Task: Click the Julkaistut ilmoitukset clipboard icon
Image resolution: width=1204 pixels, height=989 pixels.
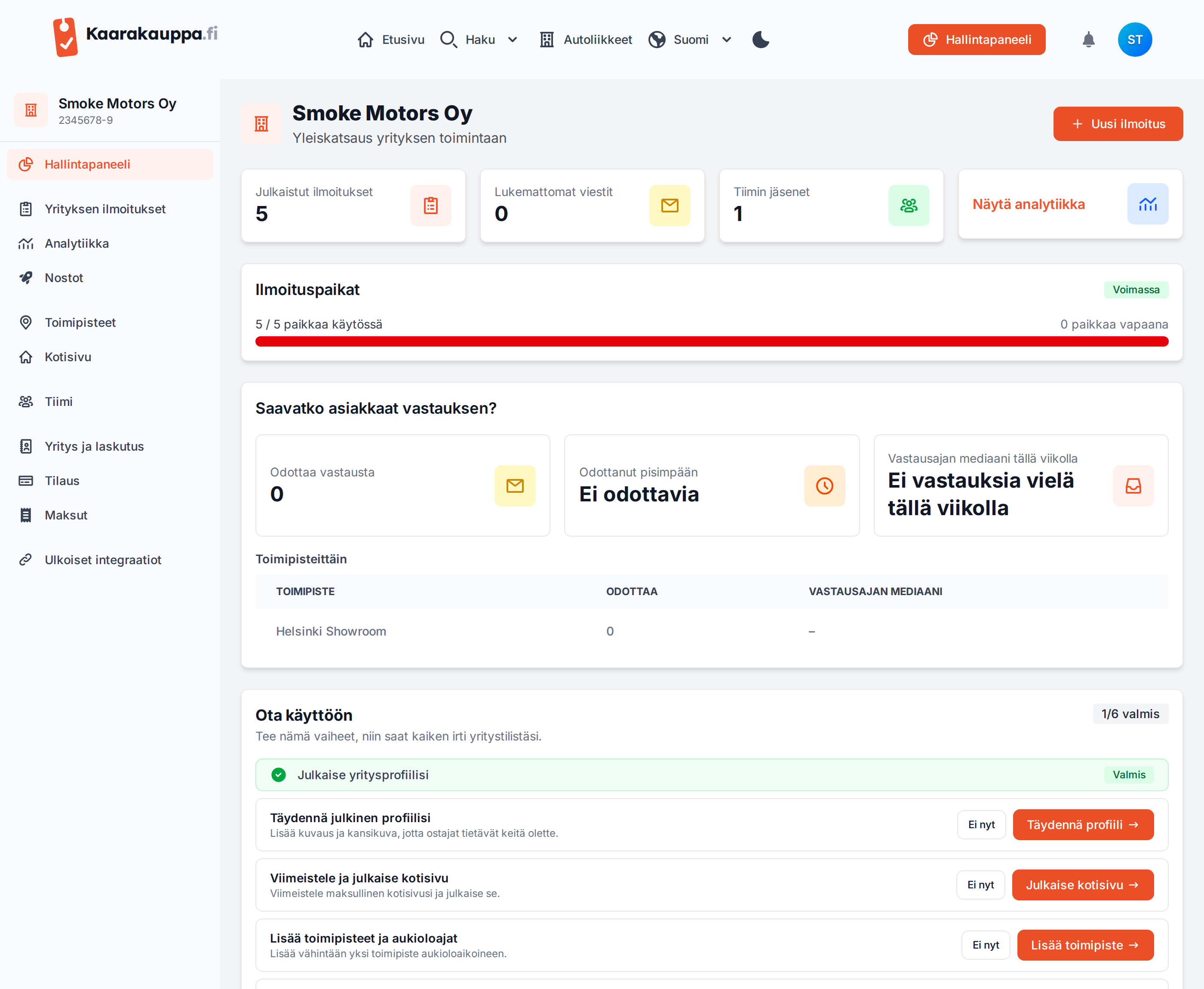Action: coord(430,205)
